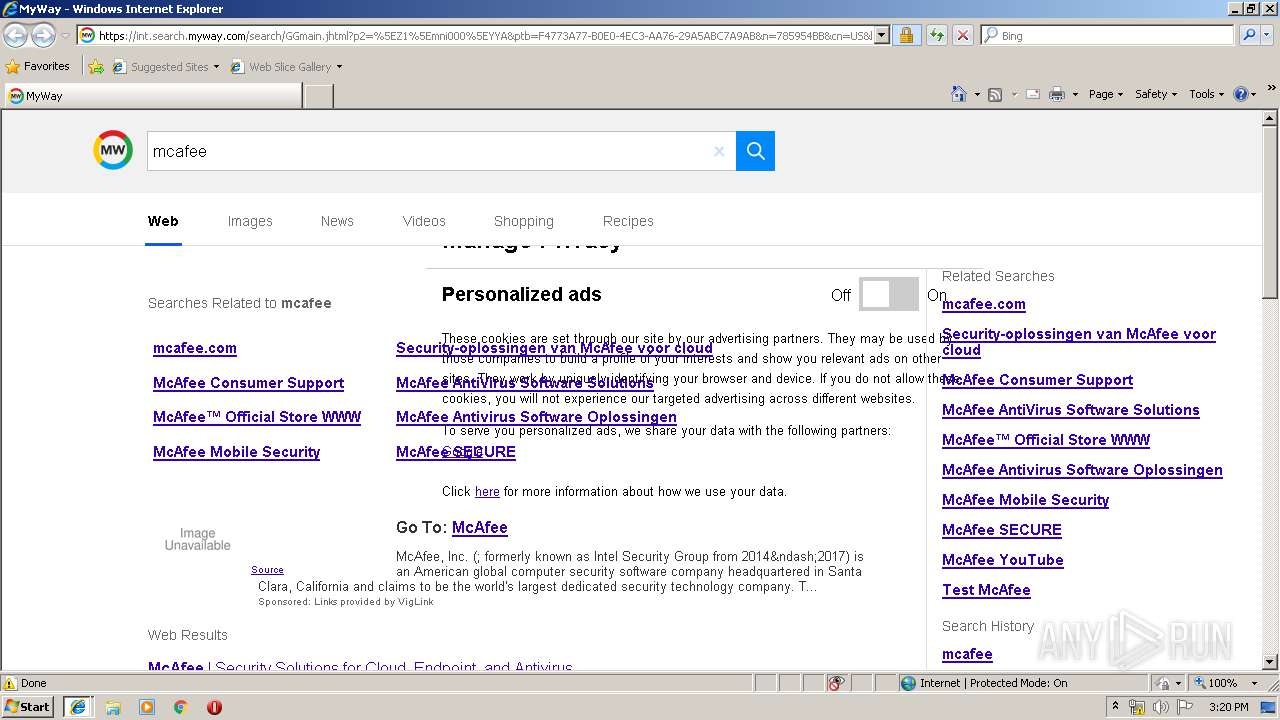Click the IE address bar URL

pyautogui.click(x=485, y=35)
